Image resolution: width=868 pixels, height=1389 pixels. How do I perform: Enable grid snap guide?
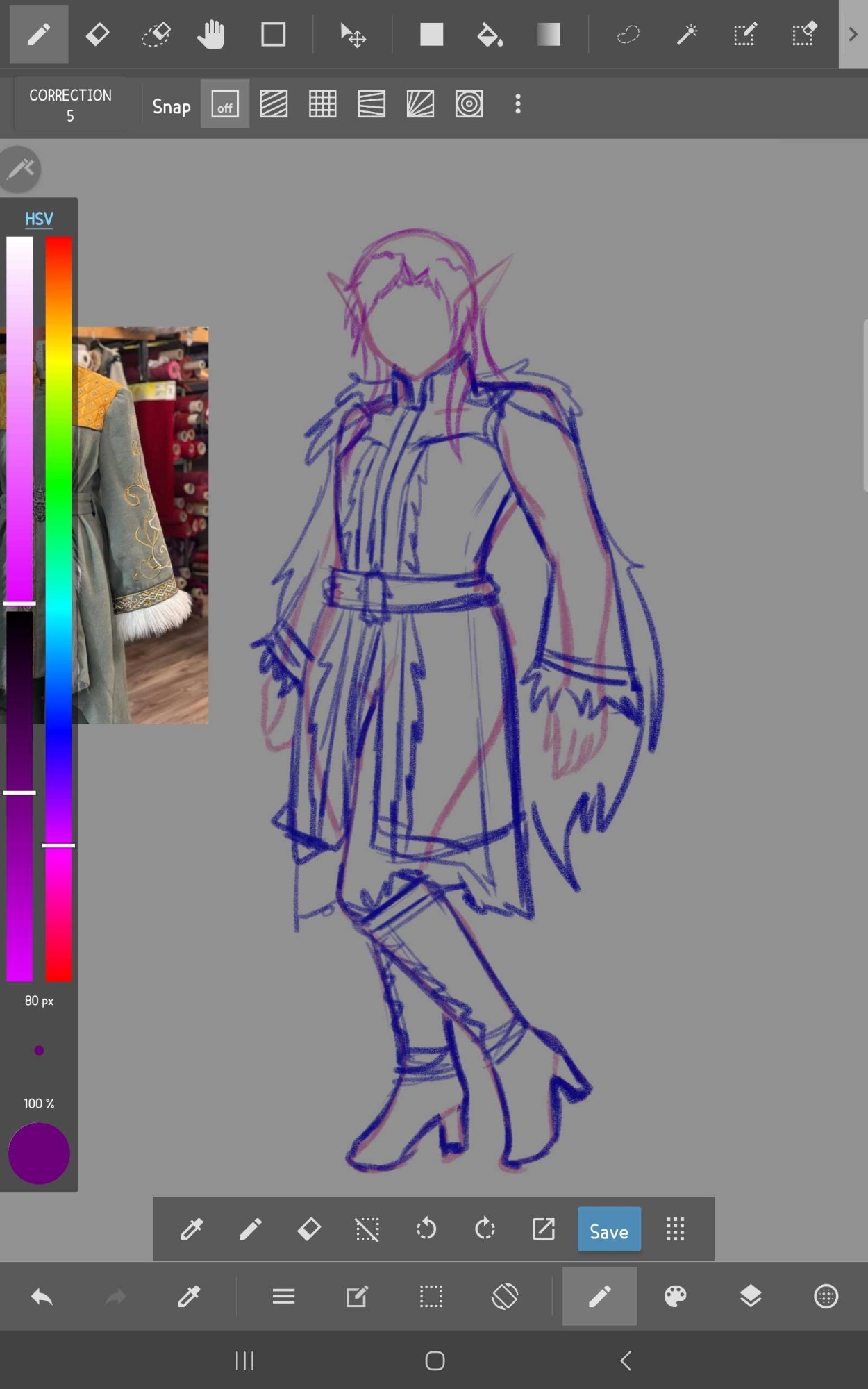(x=322, y=105)
